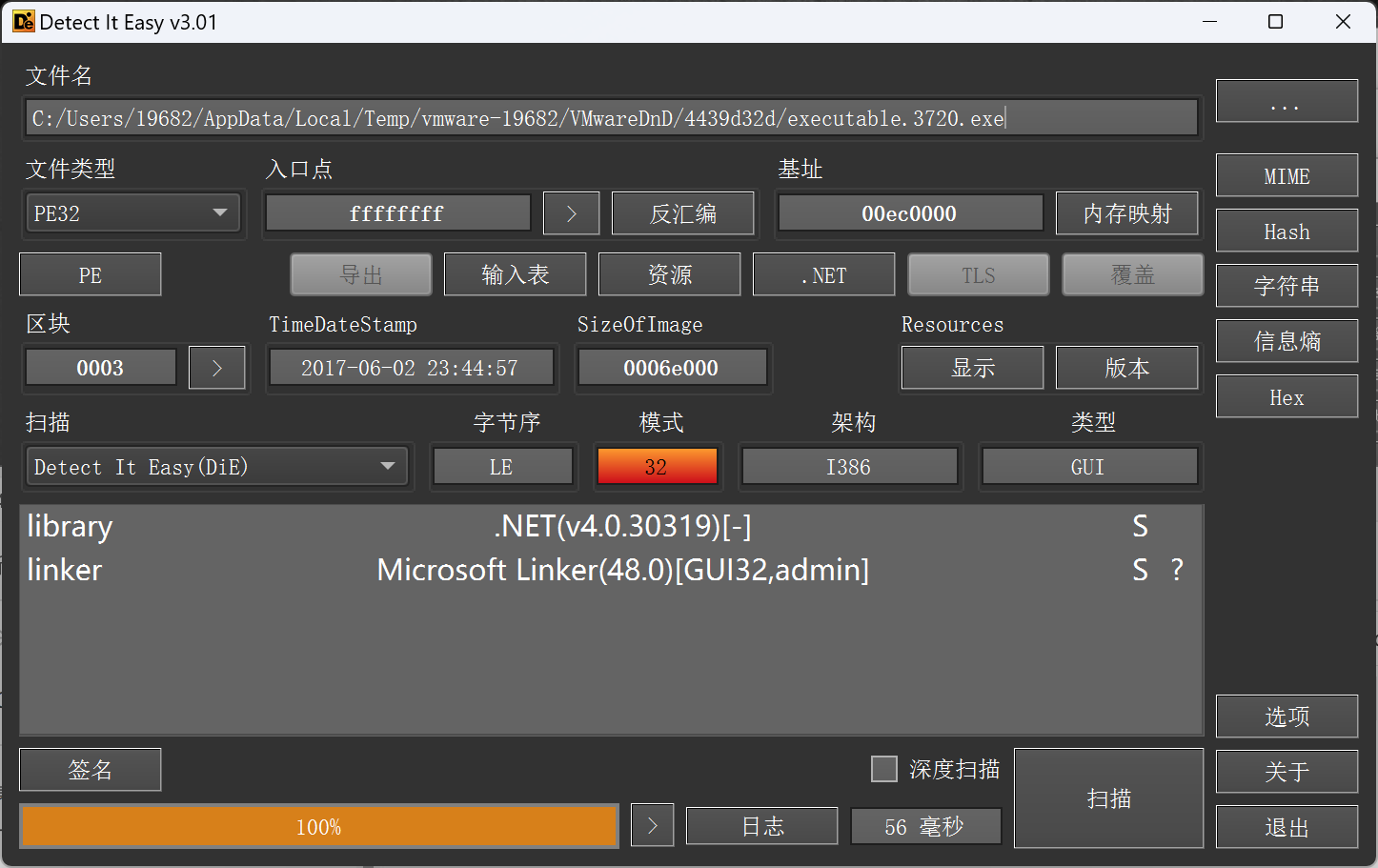Click the browse file '...' button
The width and height of the screenshot is (1378, 868).
tap(1287, 101)
